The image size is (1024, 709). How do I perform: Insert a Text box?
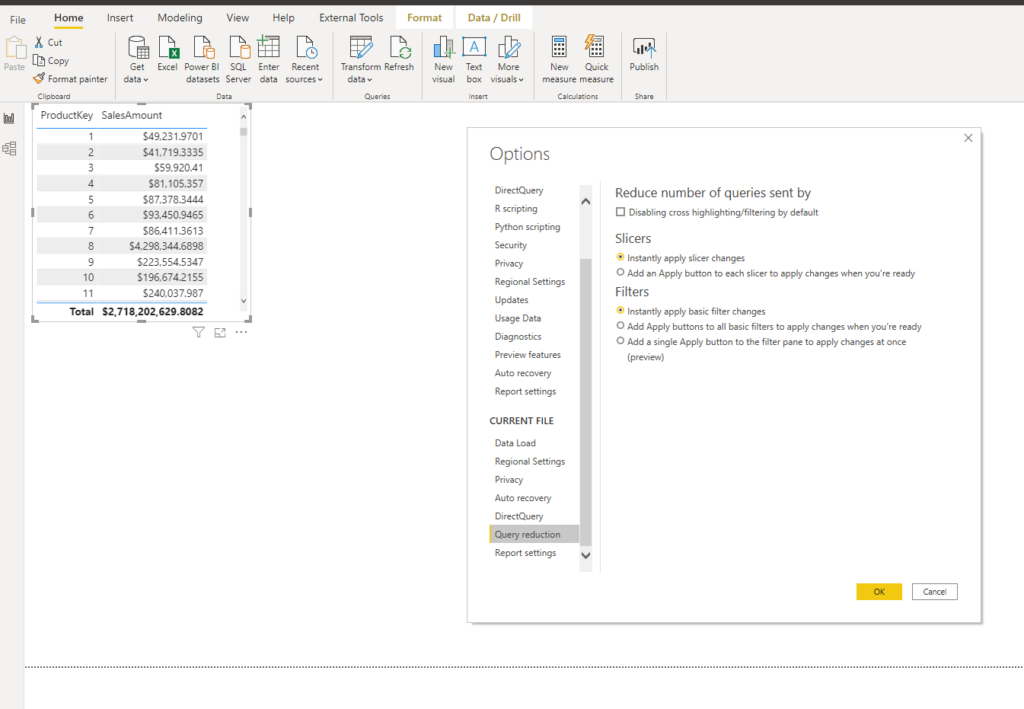click(473, 56)
